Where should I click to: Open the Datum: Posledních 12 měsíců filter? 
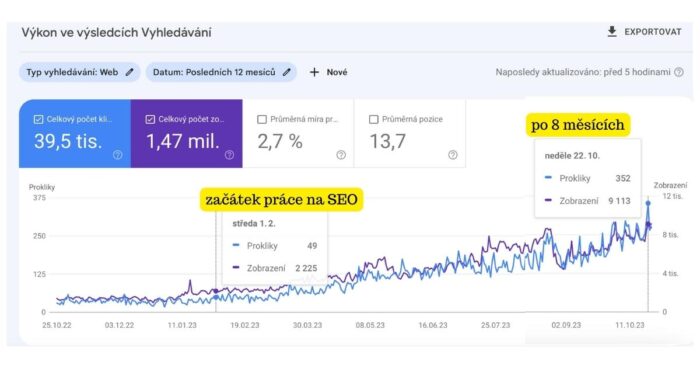tap(221, 72)
